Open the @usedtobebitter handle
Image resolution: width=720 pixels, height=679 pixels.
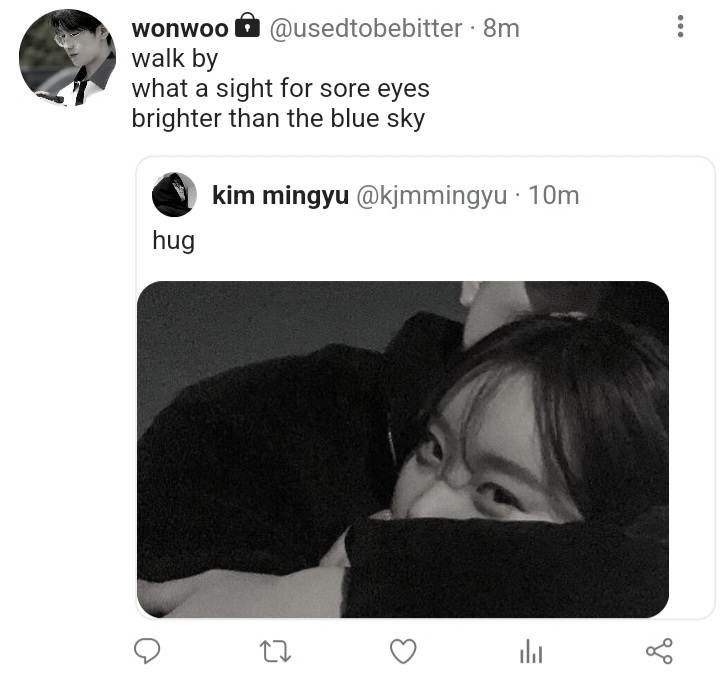click(366, 28)
